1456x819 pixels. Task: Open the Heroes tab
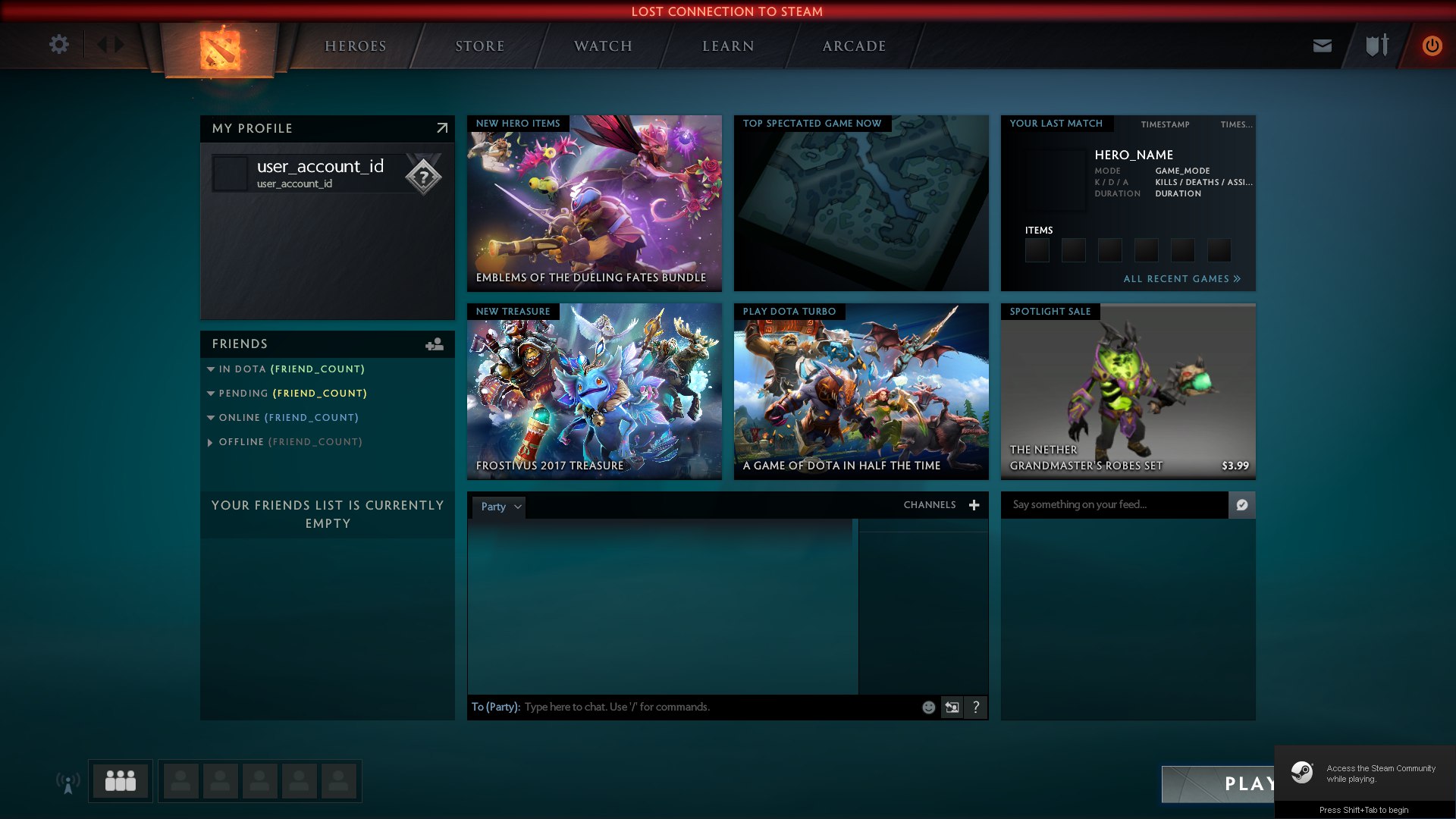[356, 46]
